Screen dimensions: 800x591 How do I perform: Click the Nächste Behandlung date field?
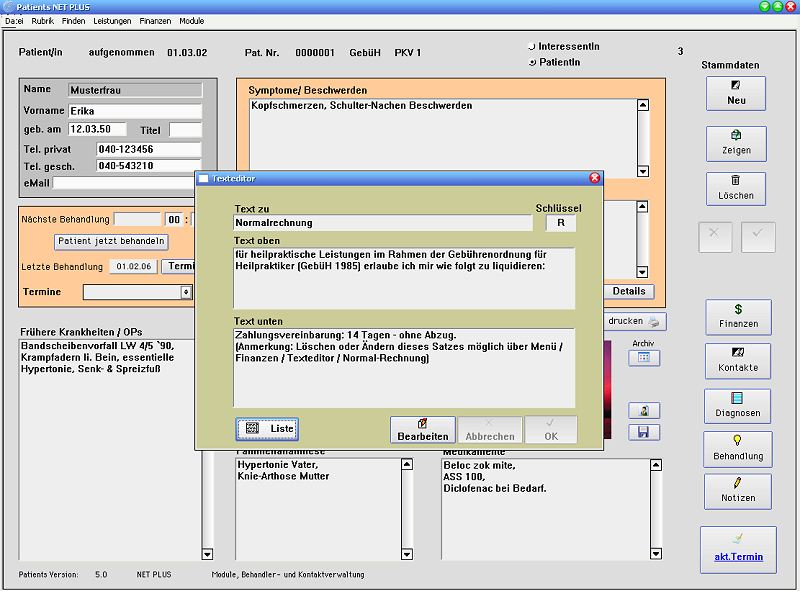coord(137,219)
